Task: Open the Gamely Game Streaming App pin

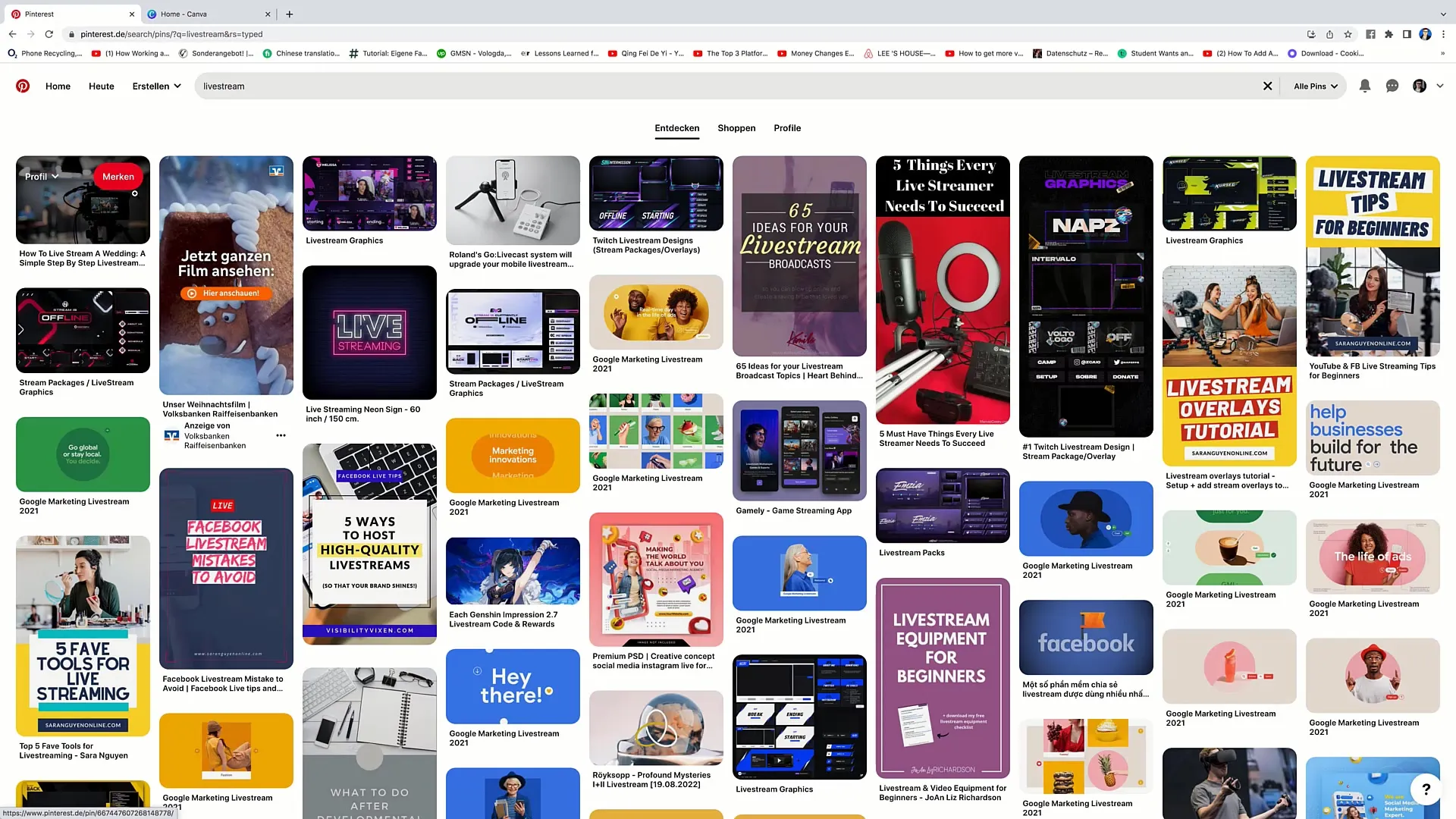Action: (799, 450)
